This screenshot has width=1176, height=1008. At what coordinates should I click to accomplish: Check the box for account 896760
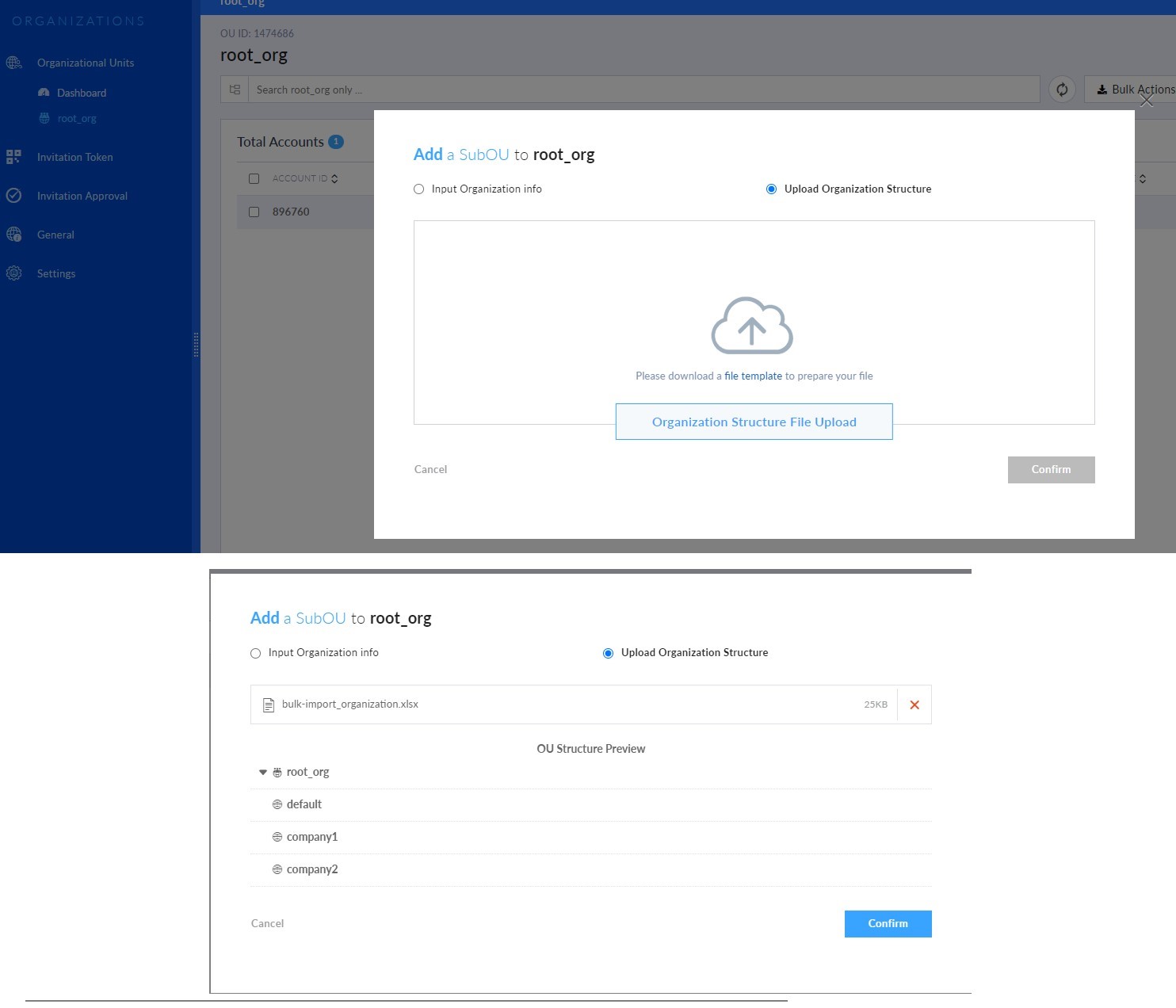[254, 212]
